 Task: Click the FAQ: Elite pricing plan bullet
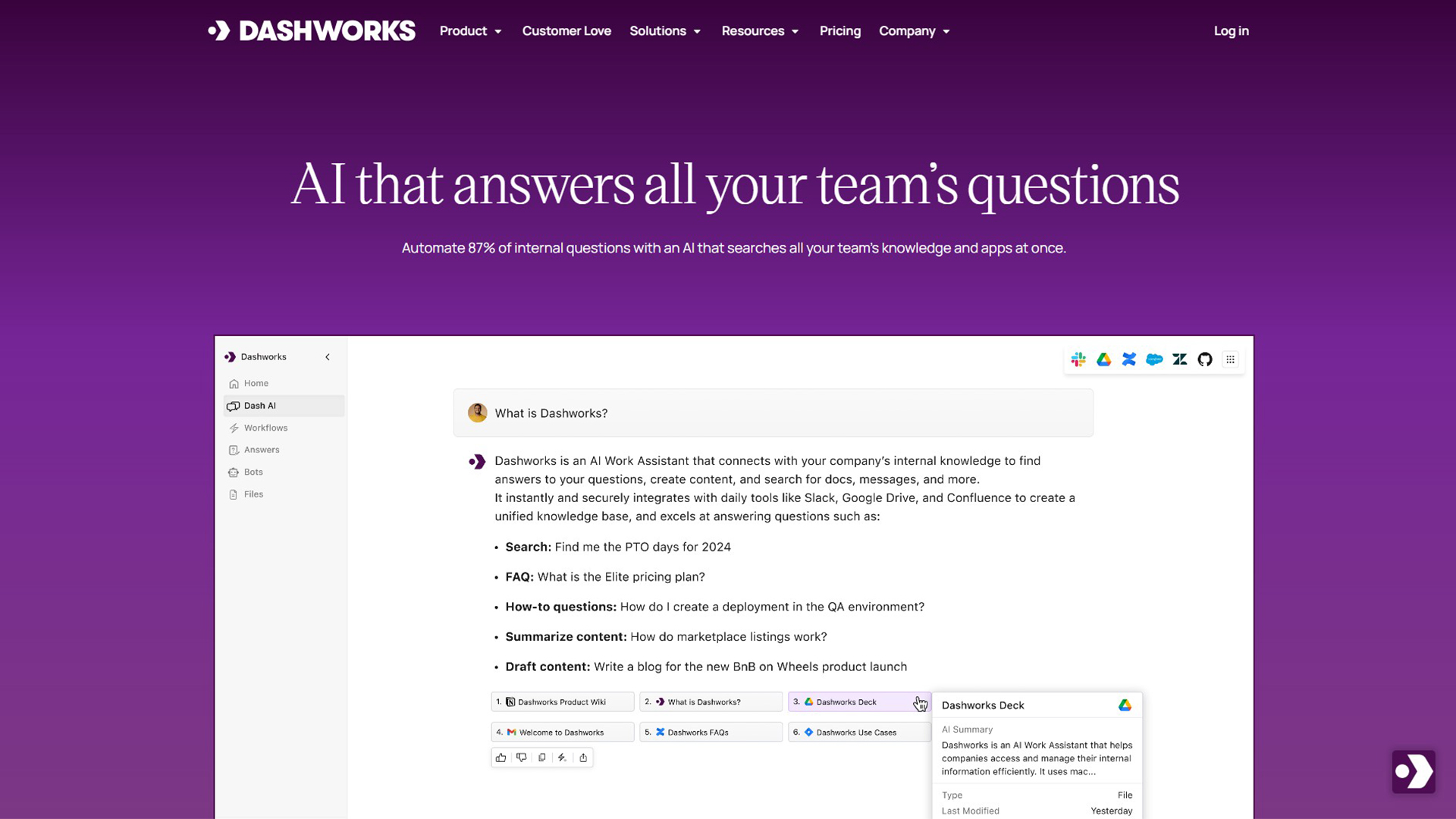coord(605,577)
